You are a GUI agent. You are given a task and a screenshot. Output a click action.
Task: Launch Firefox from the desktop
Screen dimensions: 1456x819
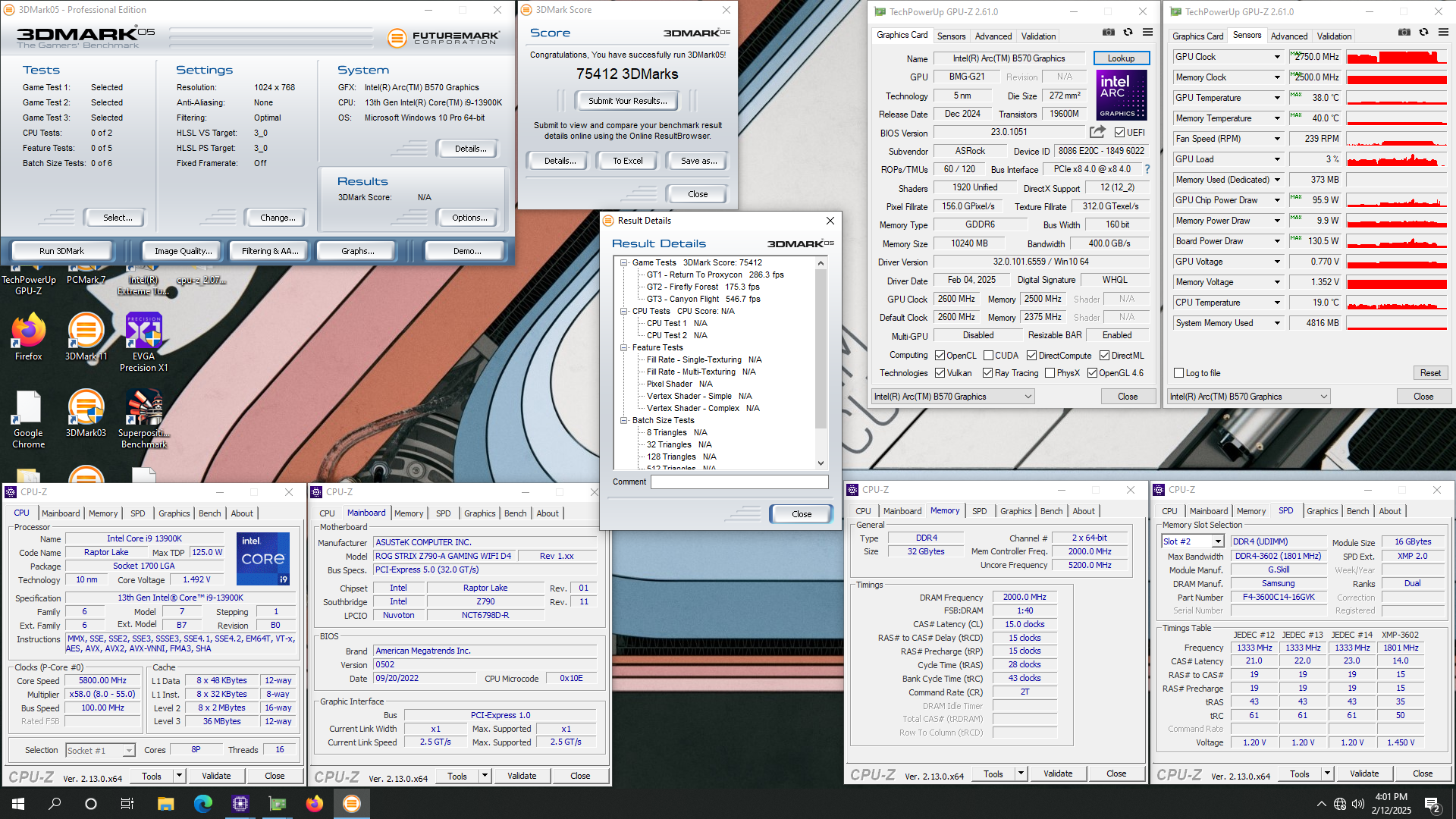pos(29,337)
